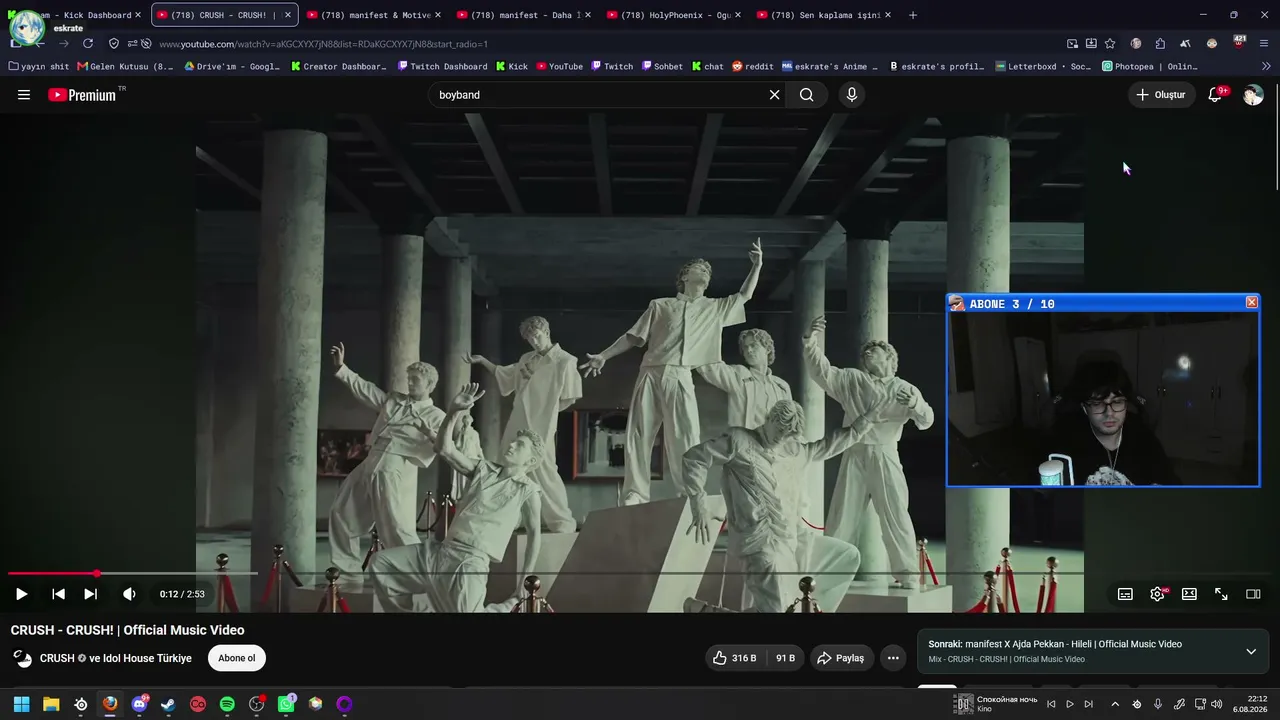Seek on the red video progress bar
Image resolution: width=1280 pixels, height=720 pixels.
point(640,573)
